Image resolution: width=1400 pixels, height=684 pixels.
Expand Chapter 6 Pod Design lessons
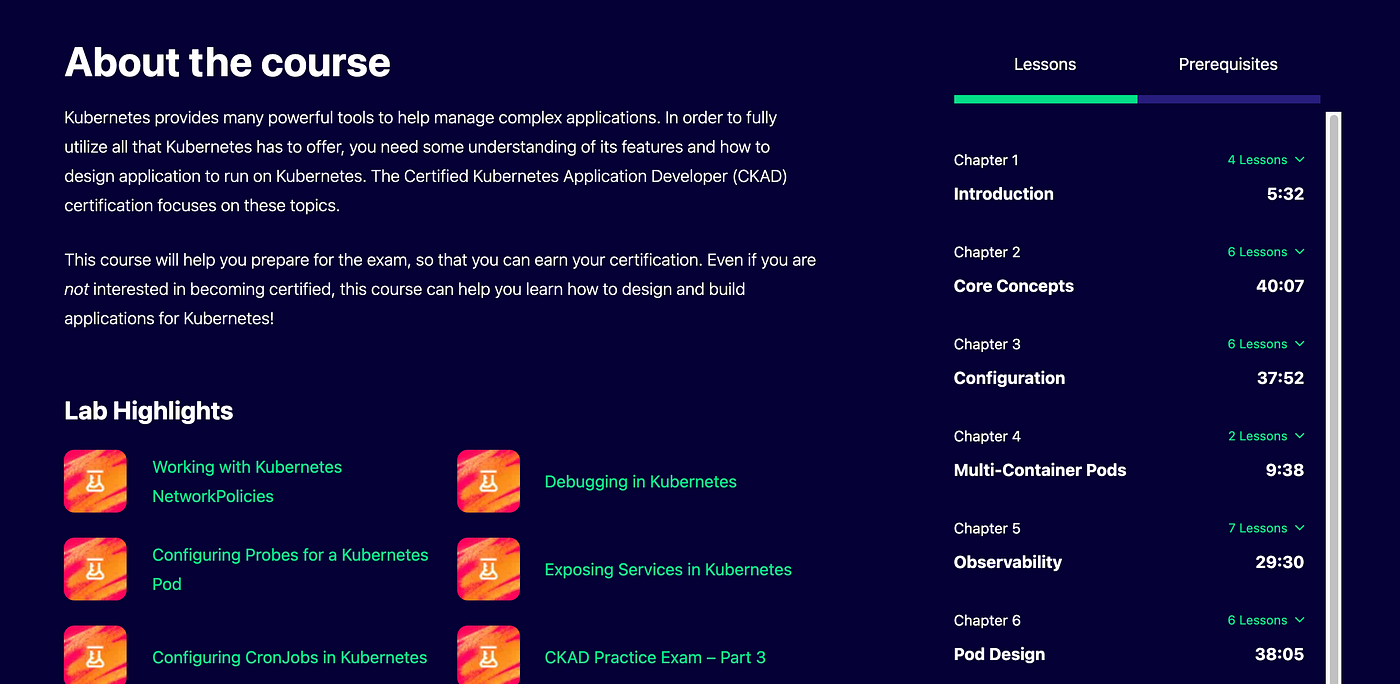[1266, 620]
